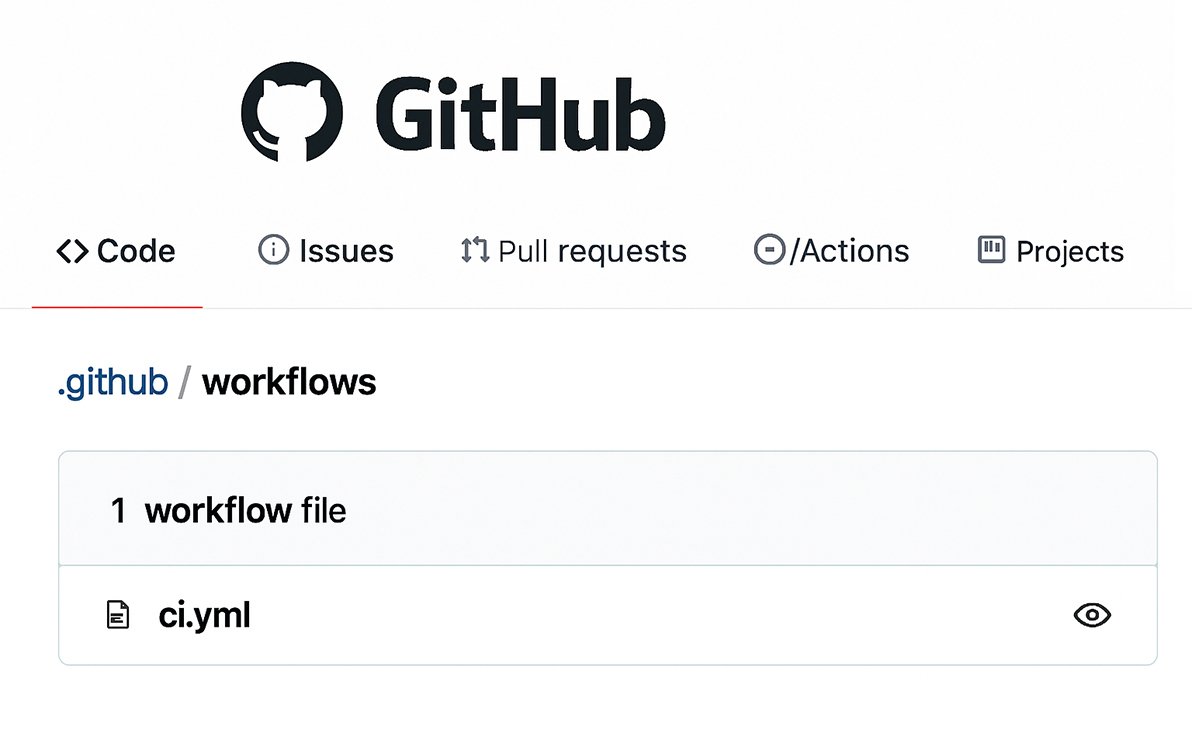The height and width of the screenshot is (740, 1192).
Task: Click the 1 workflow file header row
Action: click(x=230, y=509)
